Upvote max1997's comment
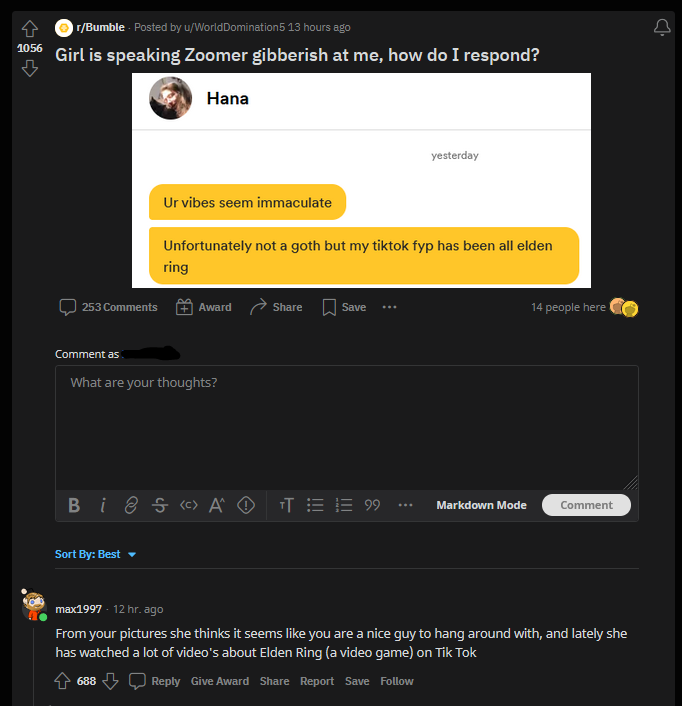This screenshot has width=682, height=706. (62, 681)
